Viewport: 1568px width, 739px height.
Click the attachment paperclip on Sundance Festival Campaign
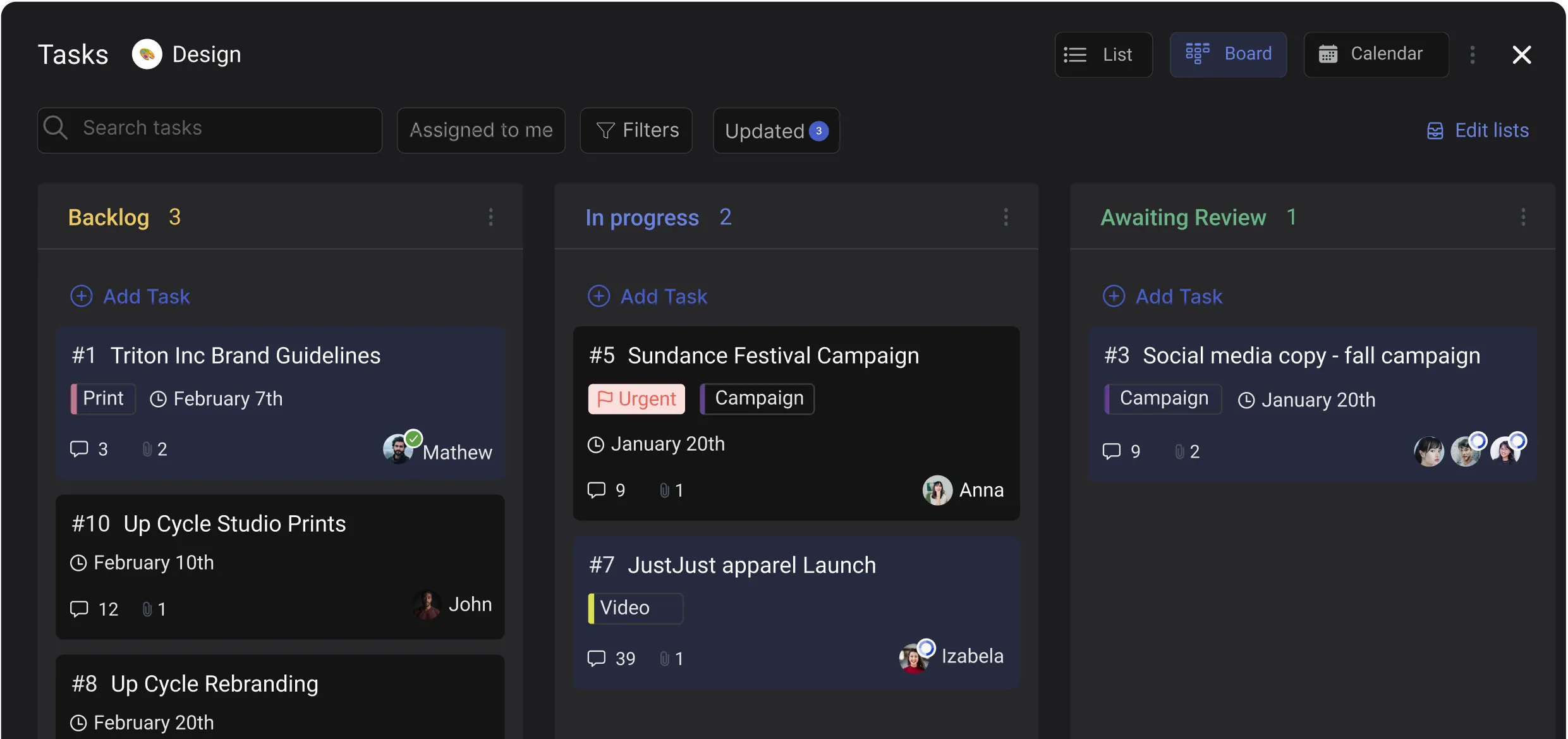click(665, 490)
